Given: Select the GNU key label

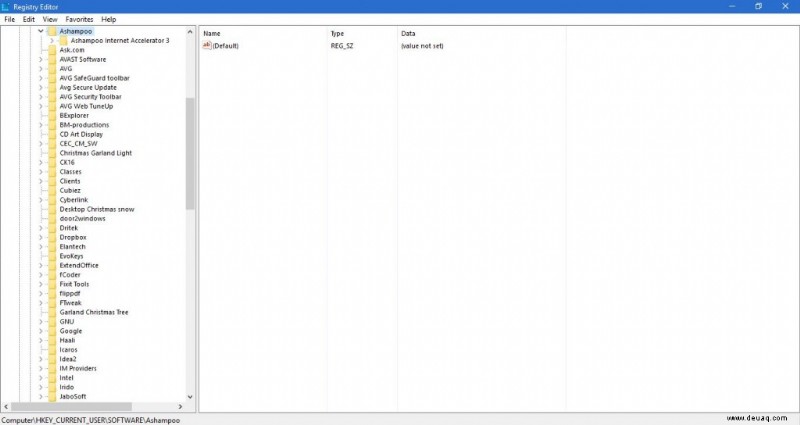Looking at the screenshot, I should point(67,321).
